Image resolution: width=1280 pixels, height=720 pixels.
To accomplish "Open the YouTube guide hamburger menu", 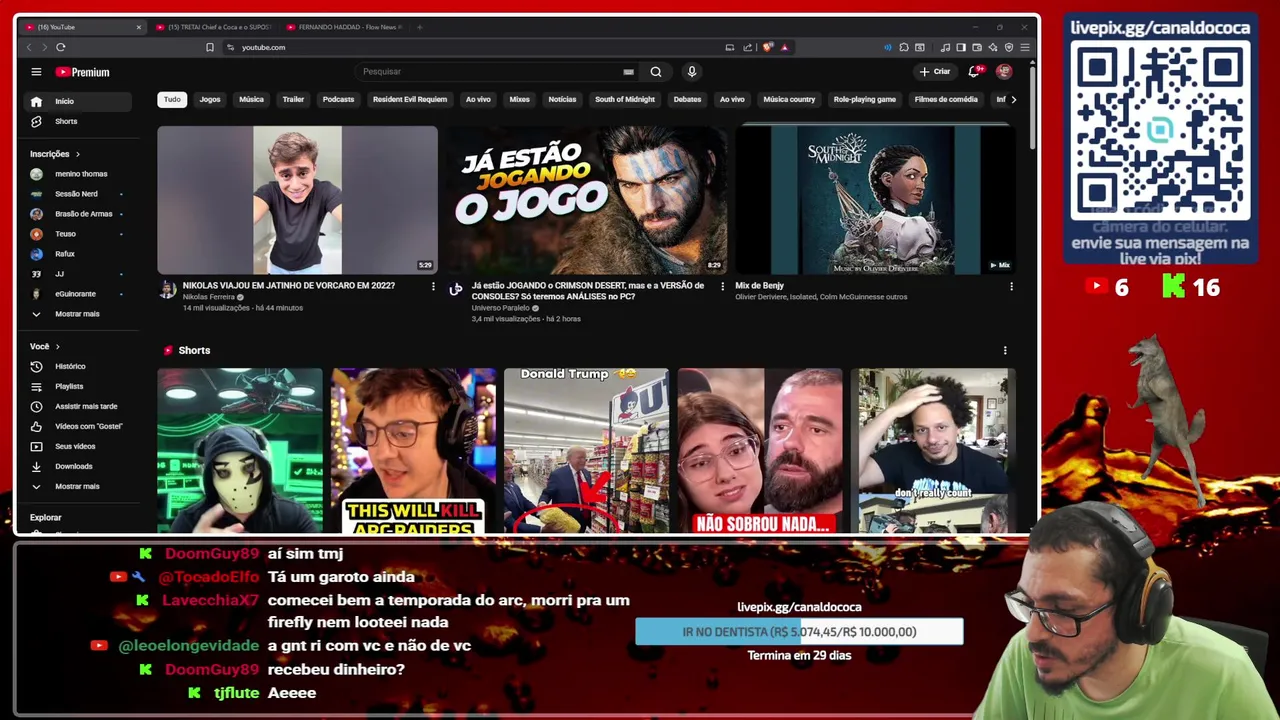I will (36, 72).
